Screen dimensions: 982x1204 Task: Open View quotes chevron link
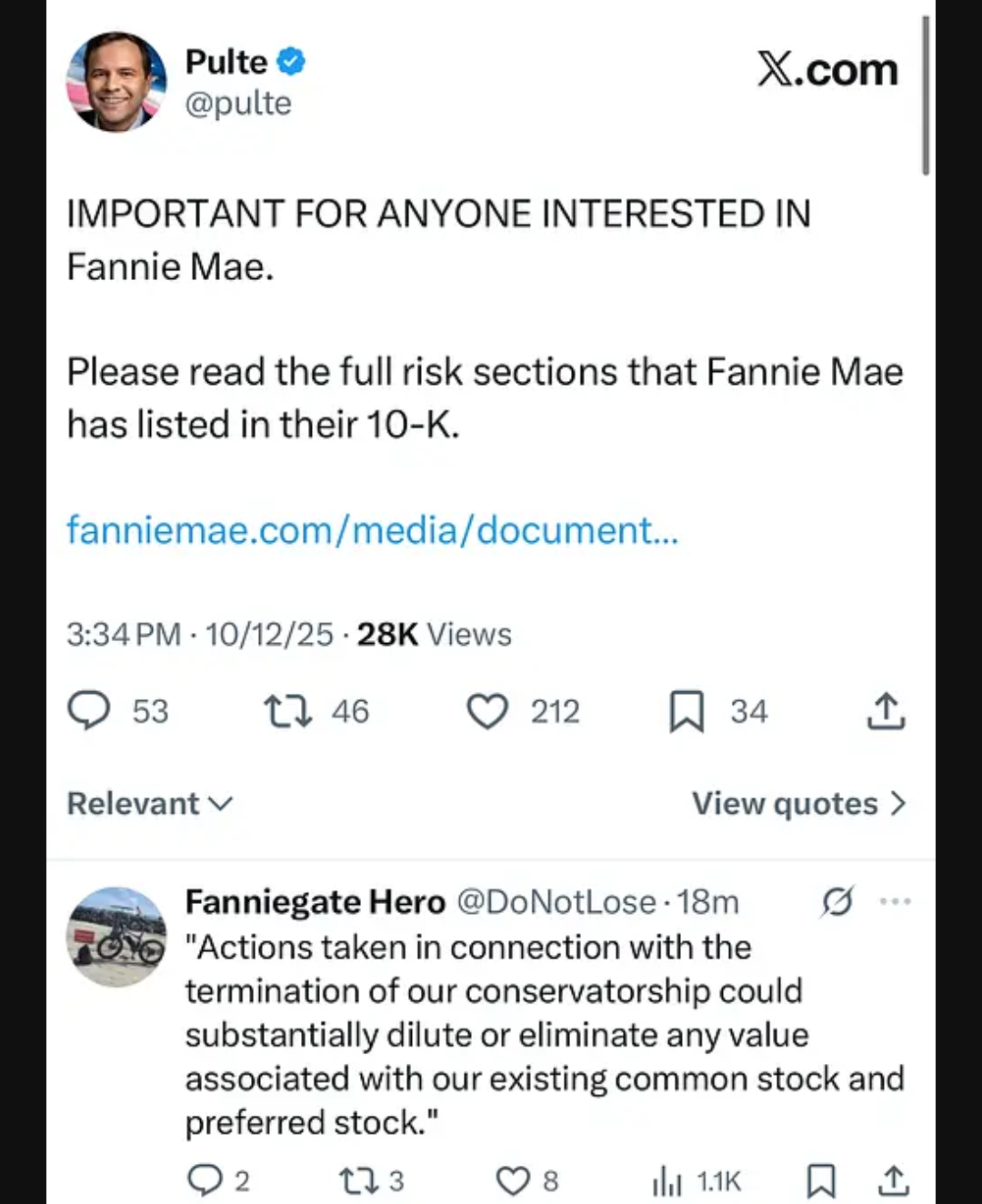tap(798, 803)
